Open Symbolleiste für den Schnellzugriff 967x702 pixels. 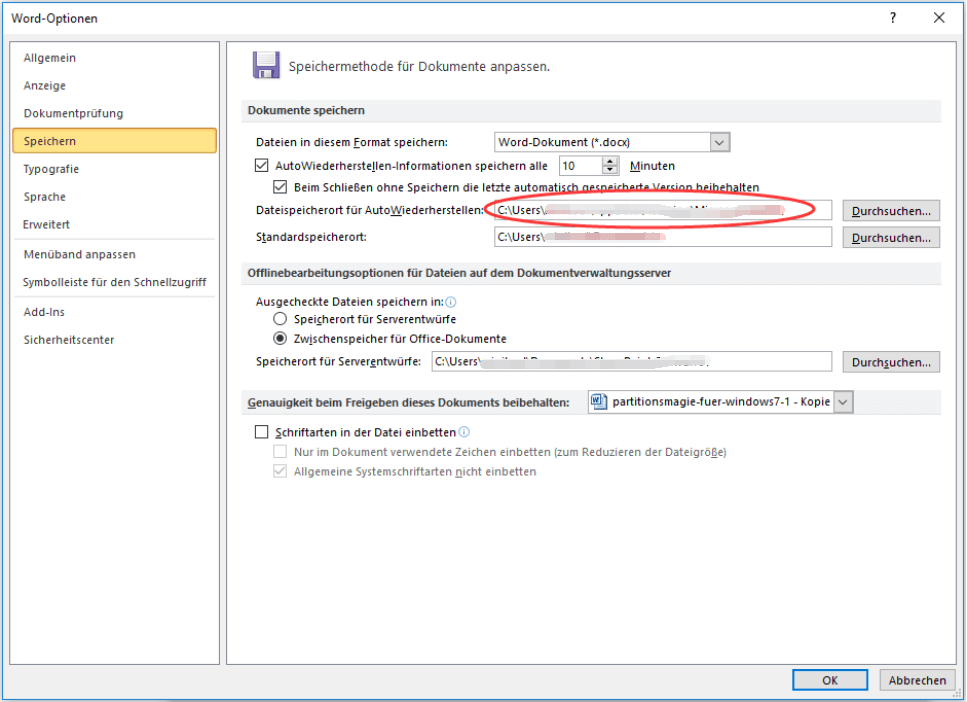tap(114, 282)
